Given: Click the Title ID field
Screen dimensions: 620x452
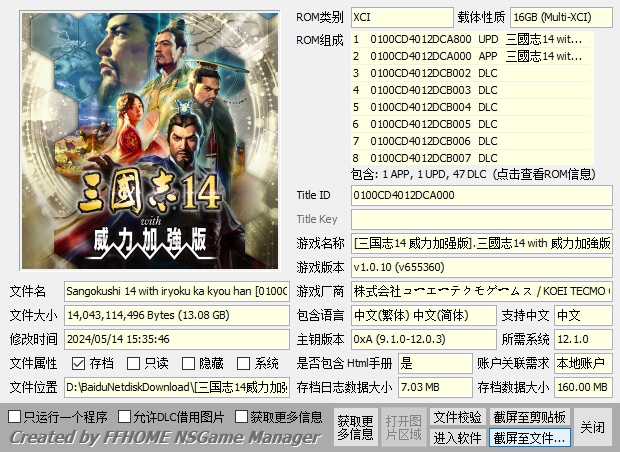Looking at the screenshot, I should [x=482, y=195].
